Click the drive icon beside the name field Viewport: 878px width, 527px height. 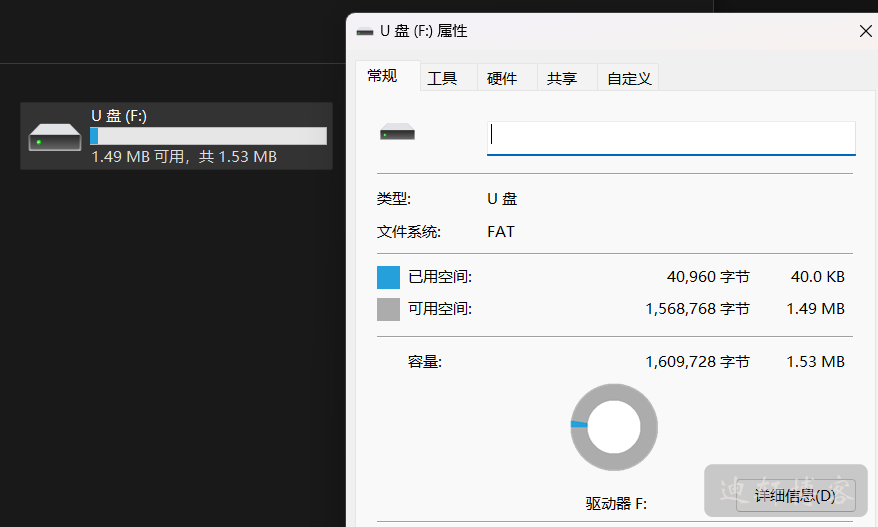point(397,133)
